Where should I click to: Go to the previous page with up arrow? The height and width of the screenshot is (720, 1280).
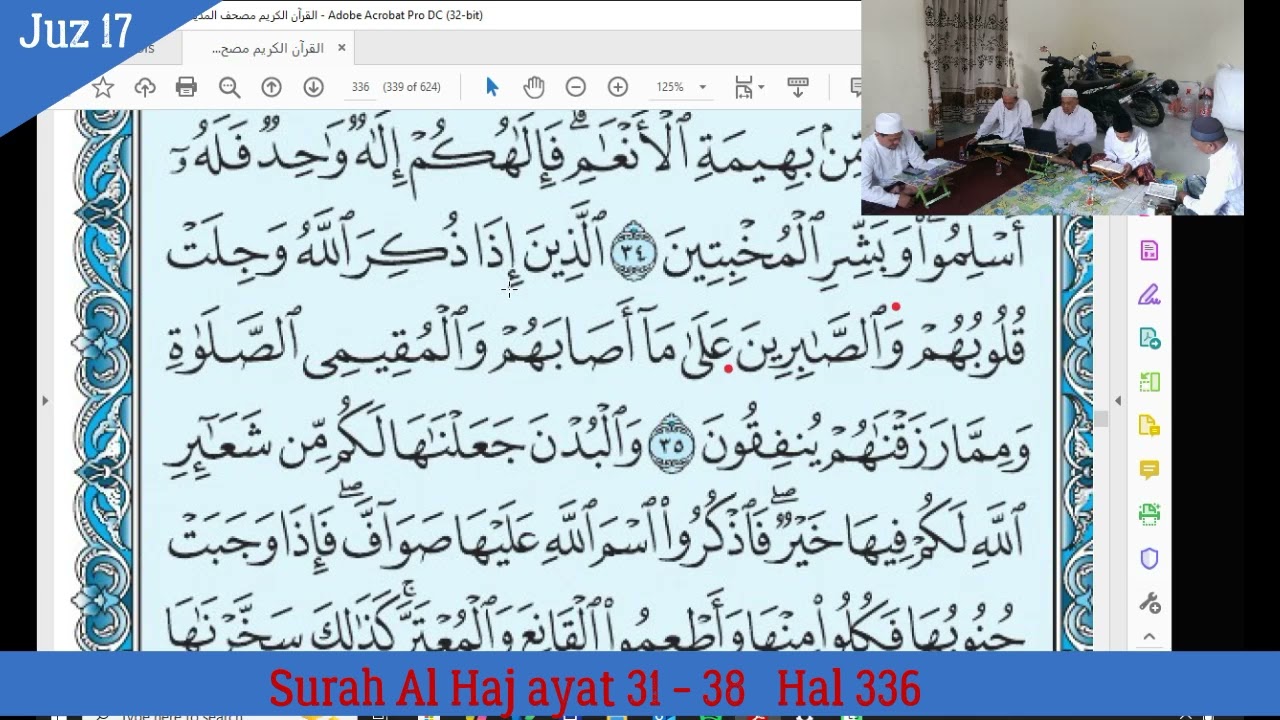point(271,87)
